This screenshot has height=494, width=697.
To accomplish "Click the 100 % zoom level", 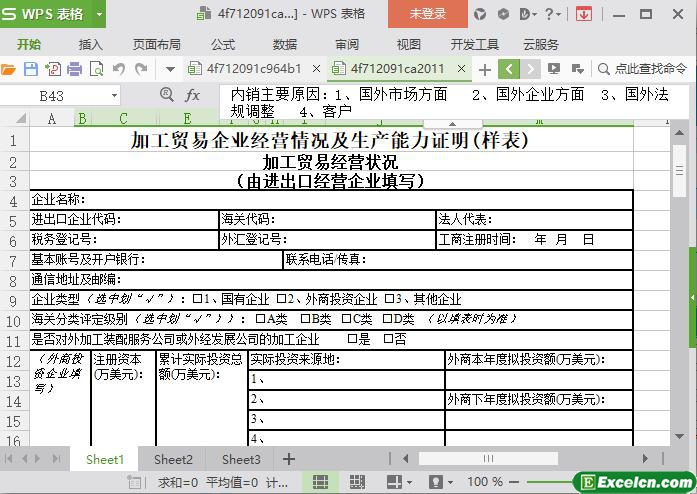I will pyautogui.click(x=485, y=482).
